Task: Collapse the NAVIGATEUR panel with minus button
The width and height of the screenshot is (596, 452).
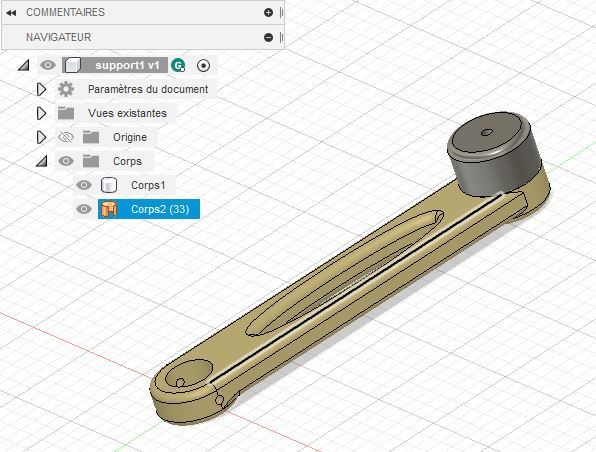Action: [x=268, y=37]
